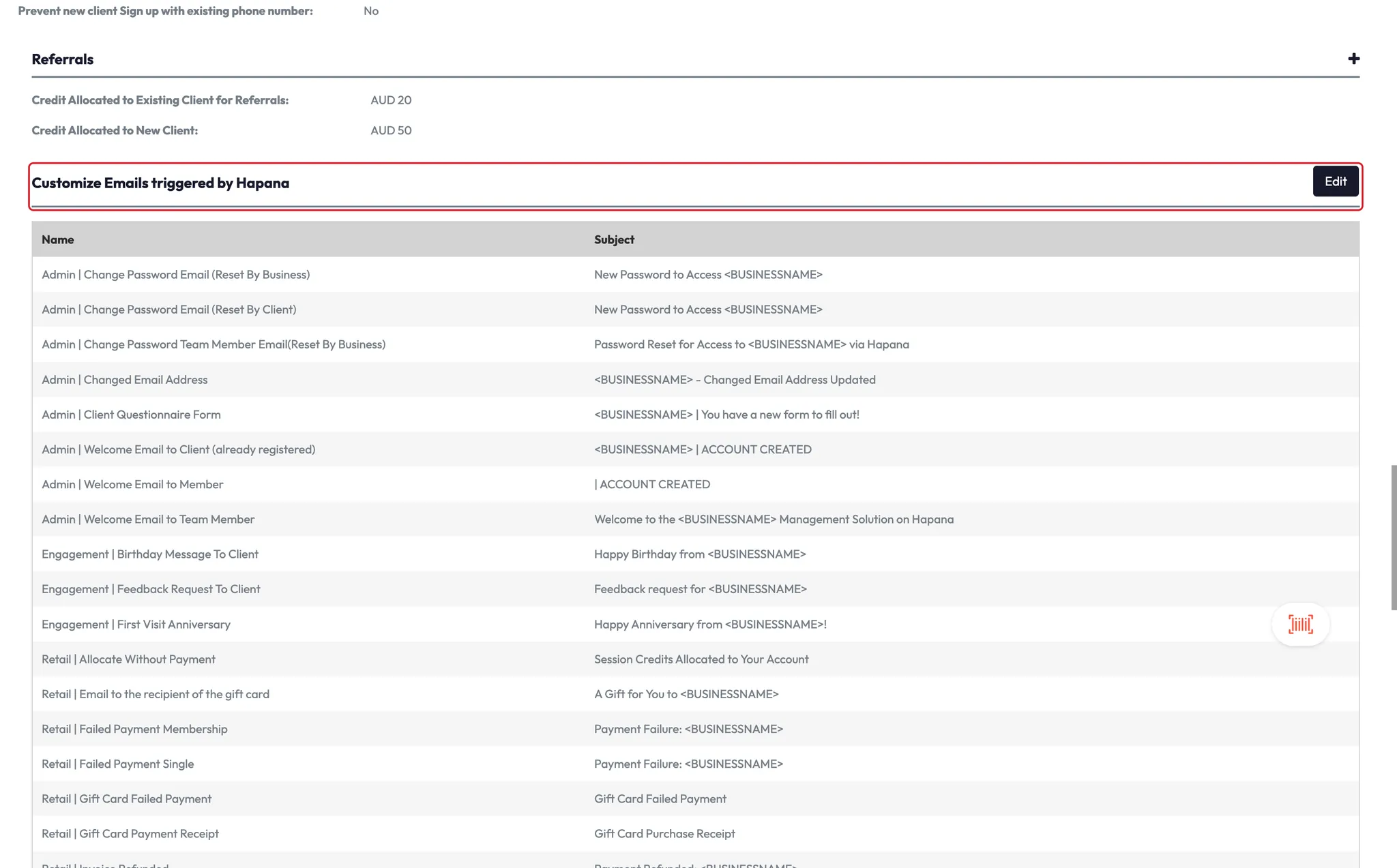Click the page vertical scrollbar thumb
The width and height of the screenshot is (1397, 868).
pyautogui.click(x=1394, y=537)
